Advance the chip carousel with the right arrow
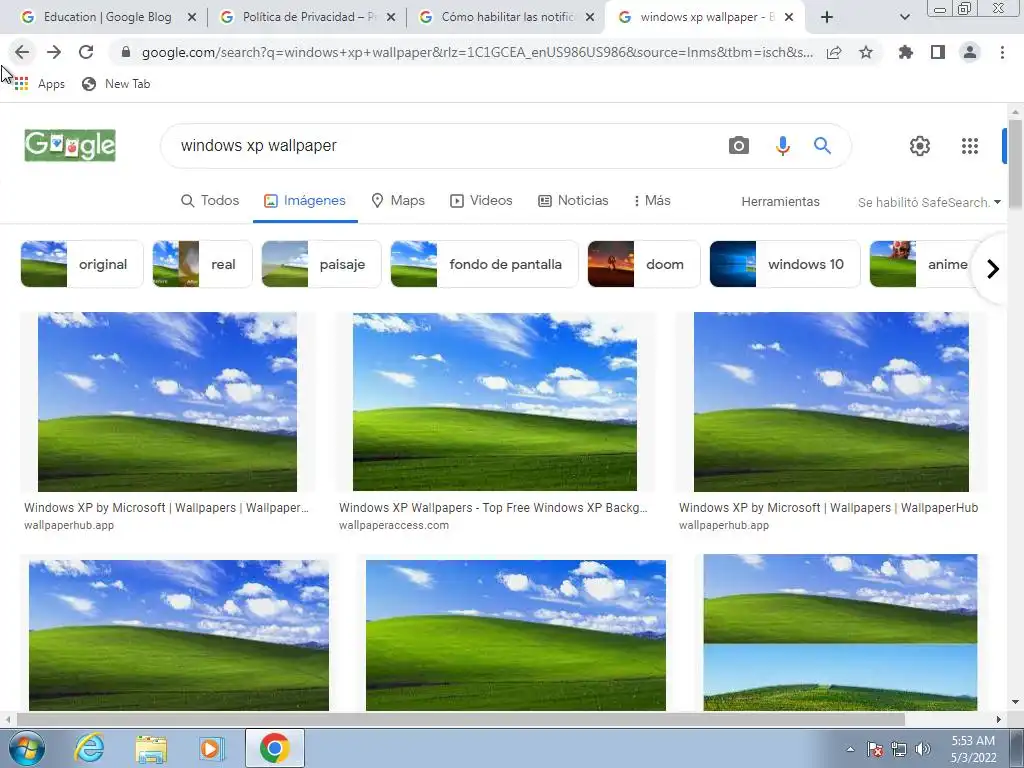This screenshot has height=768, width=1024. click(x=993, y=268)
